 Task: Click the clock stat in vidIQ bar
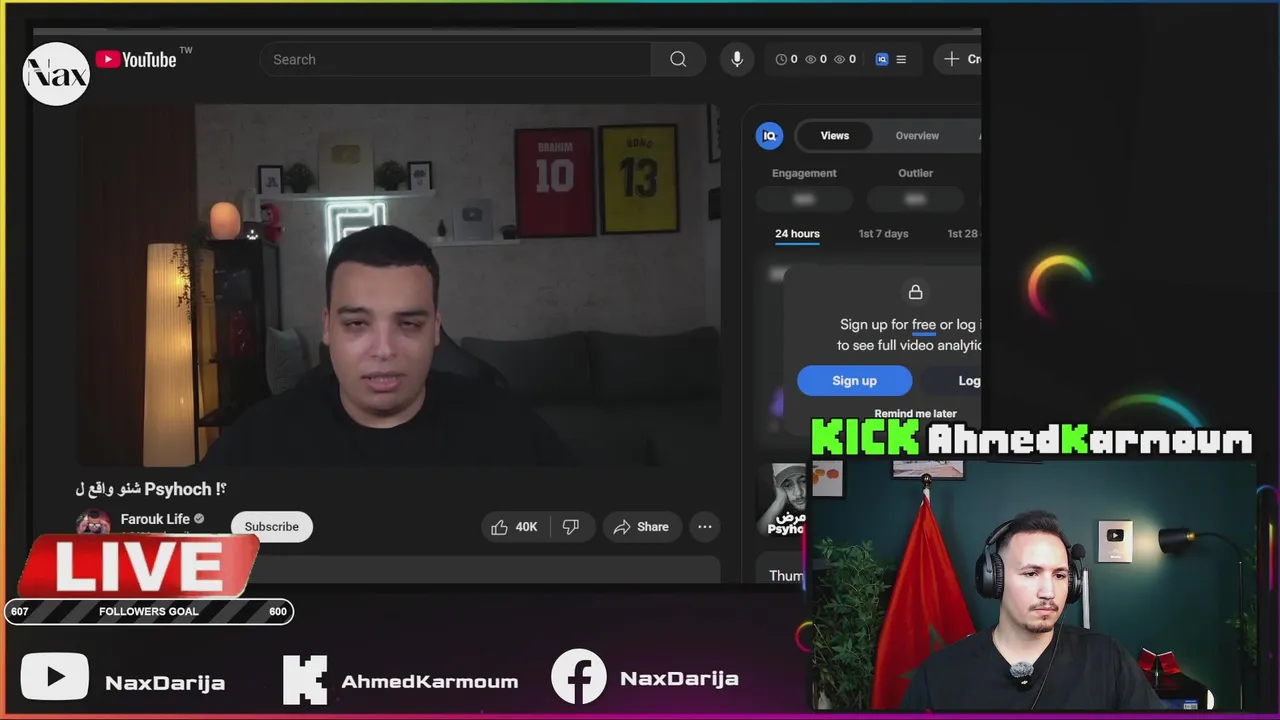coord(787,59)
